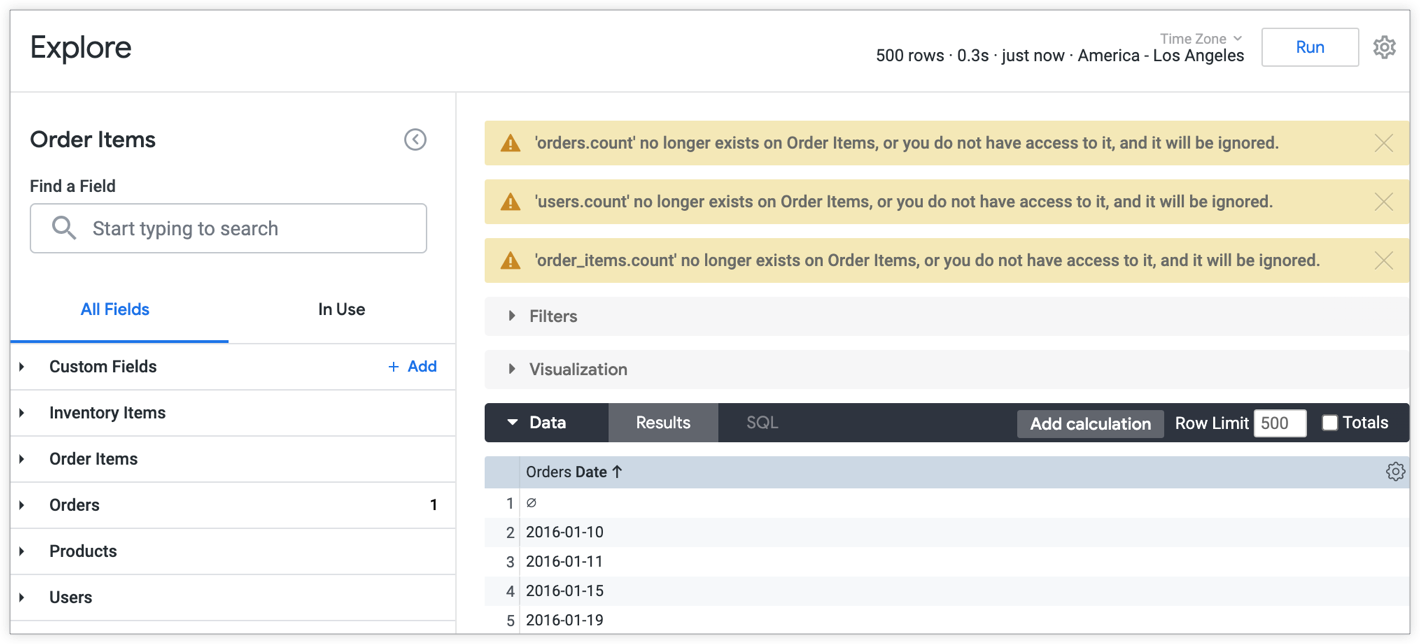Dismiss the 'users.count' warning message
Viewport: 1420px width, 644px height.
[1383, 202]
